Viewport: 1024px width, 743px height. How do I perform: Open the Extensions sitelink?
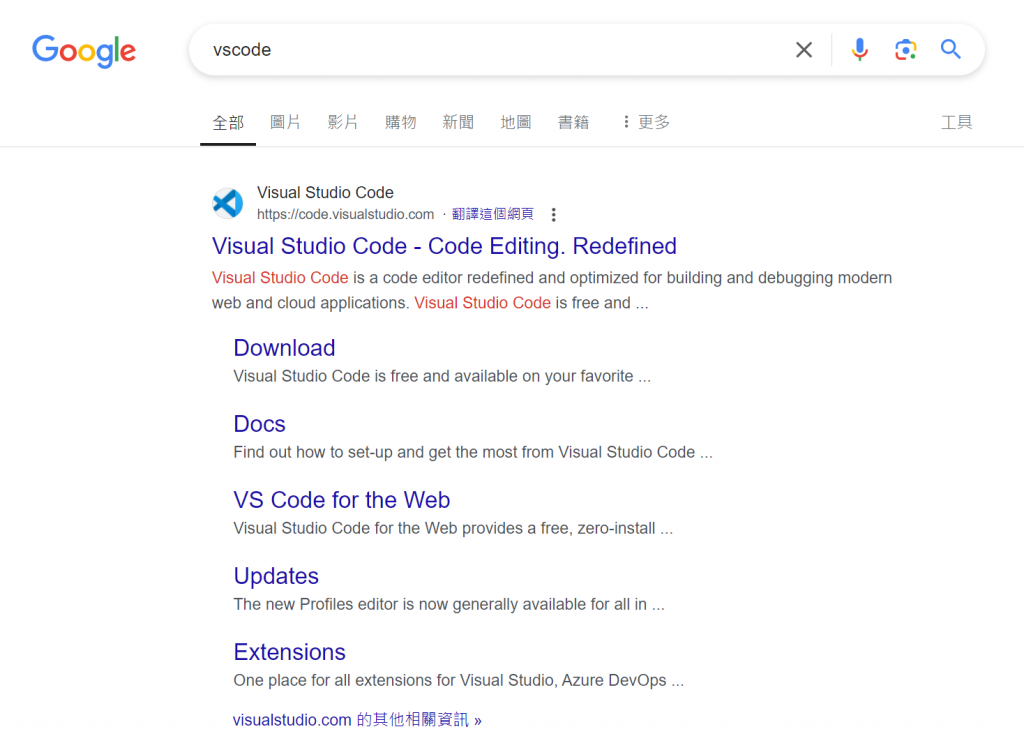click(289, 652)
